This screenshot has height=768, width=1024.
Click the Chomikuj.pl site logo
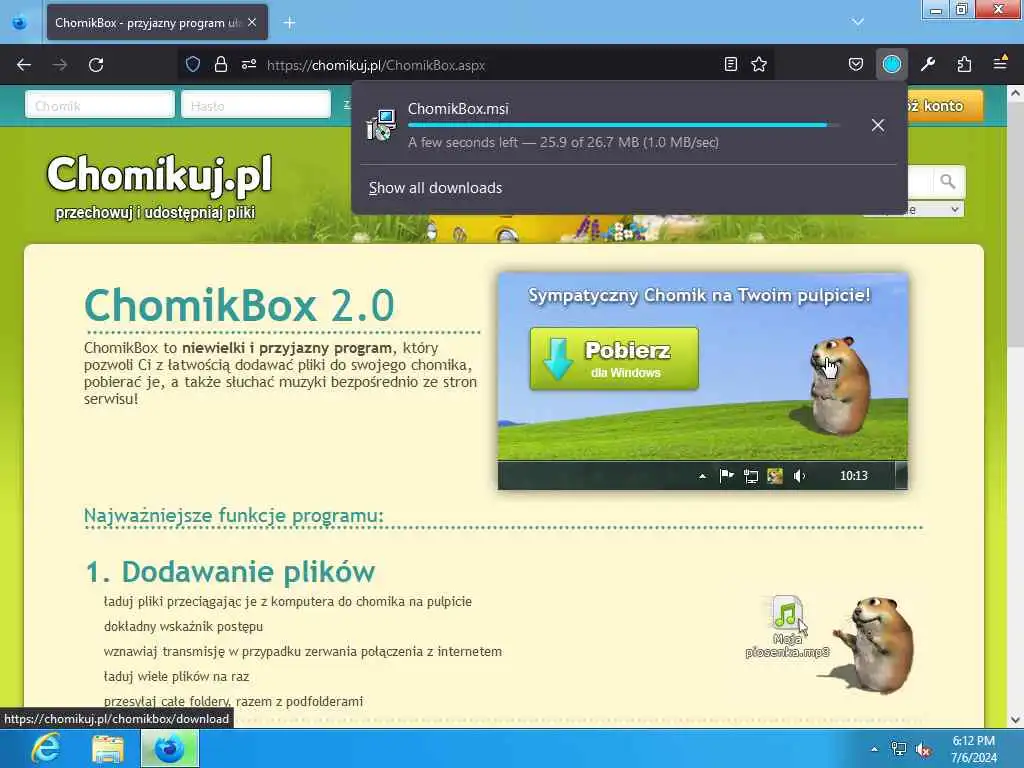pyautogui.click(x=159, y=176)
